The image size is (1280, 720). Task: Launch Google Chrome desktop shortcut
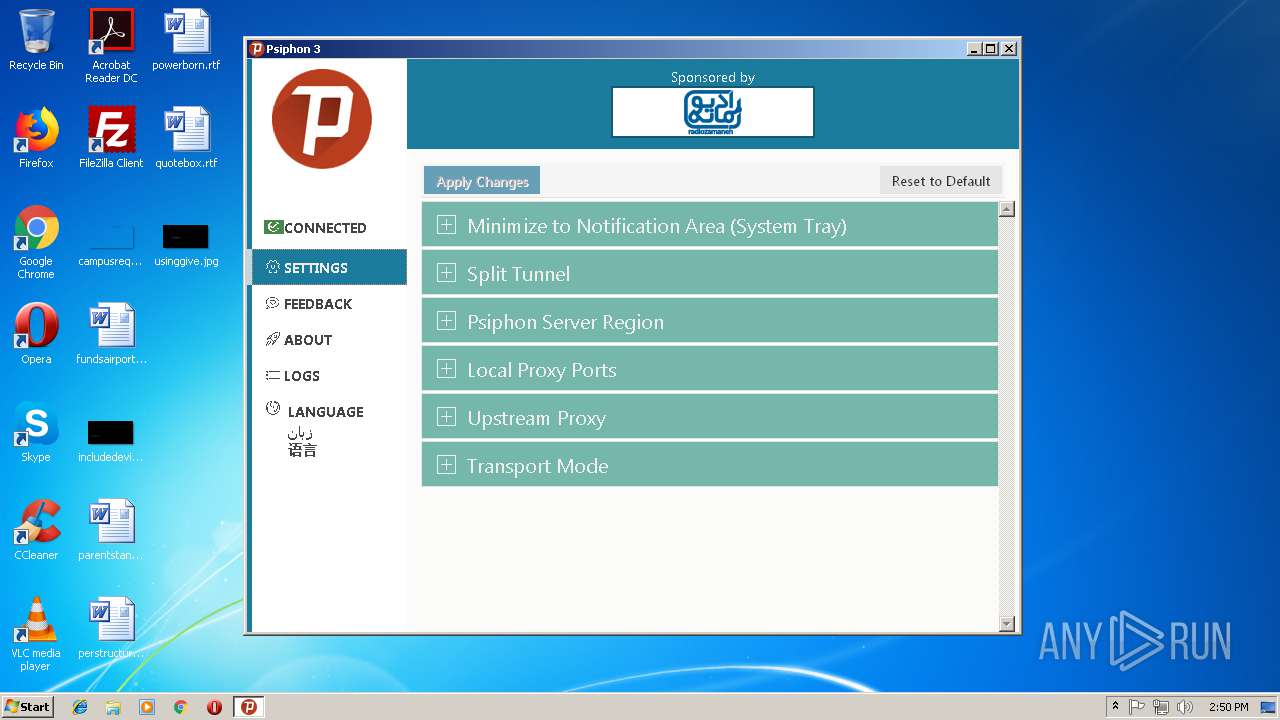point(36,242)
